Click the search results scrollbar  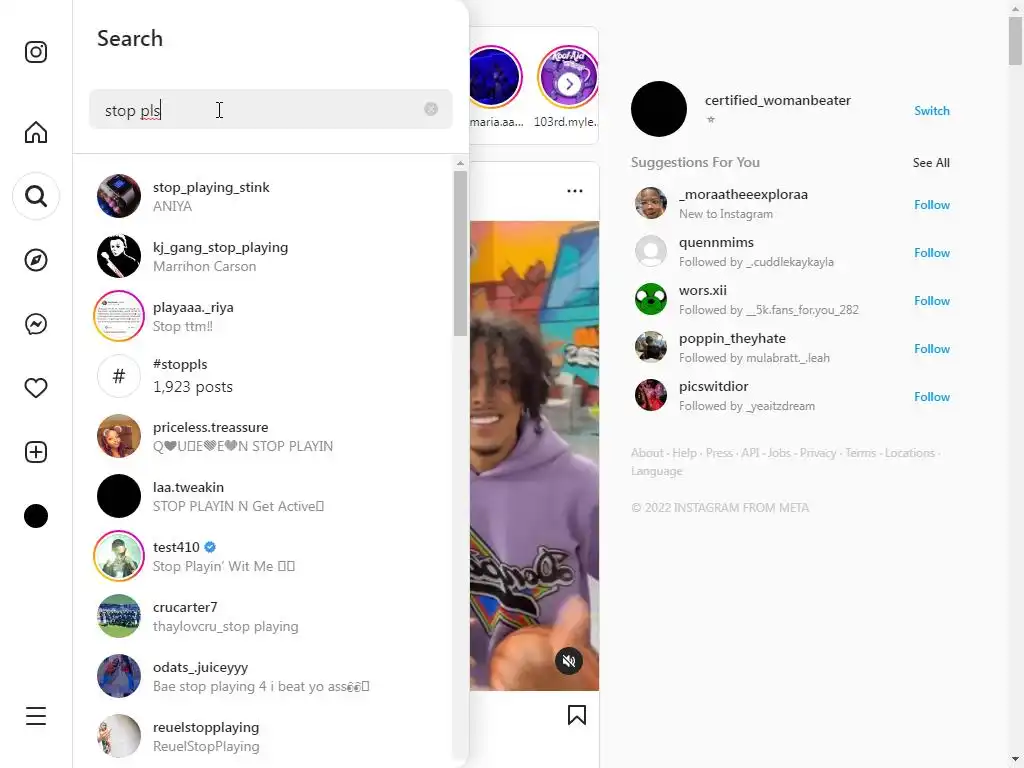tap(460, 253)
